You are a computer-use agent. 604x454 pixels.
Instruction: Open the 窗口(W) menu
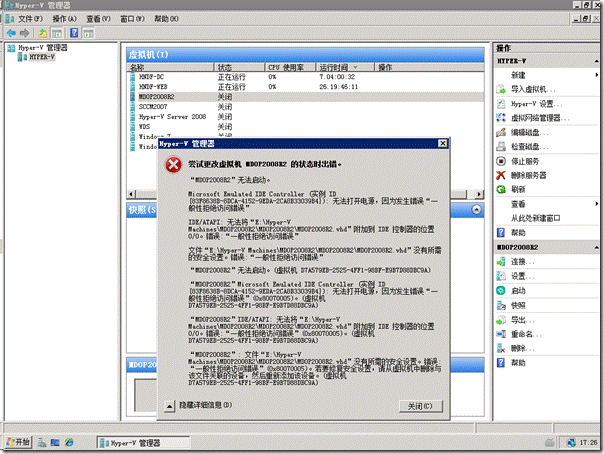pos(132,19)
